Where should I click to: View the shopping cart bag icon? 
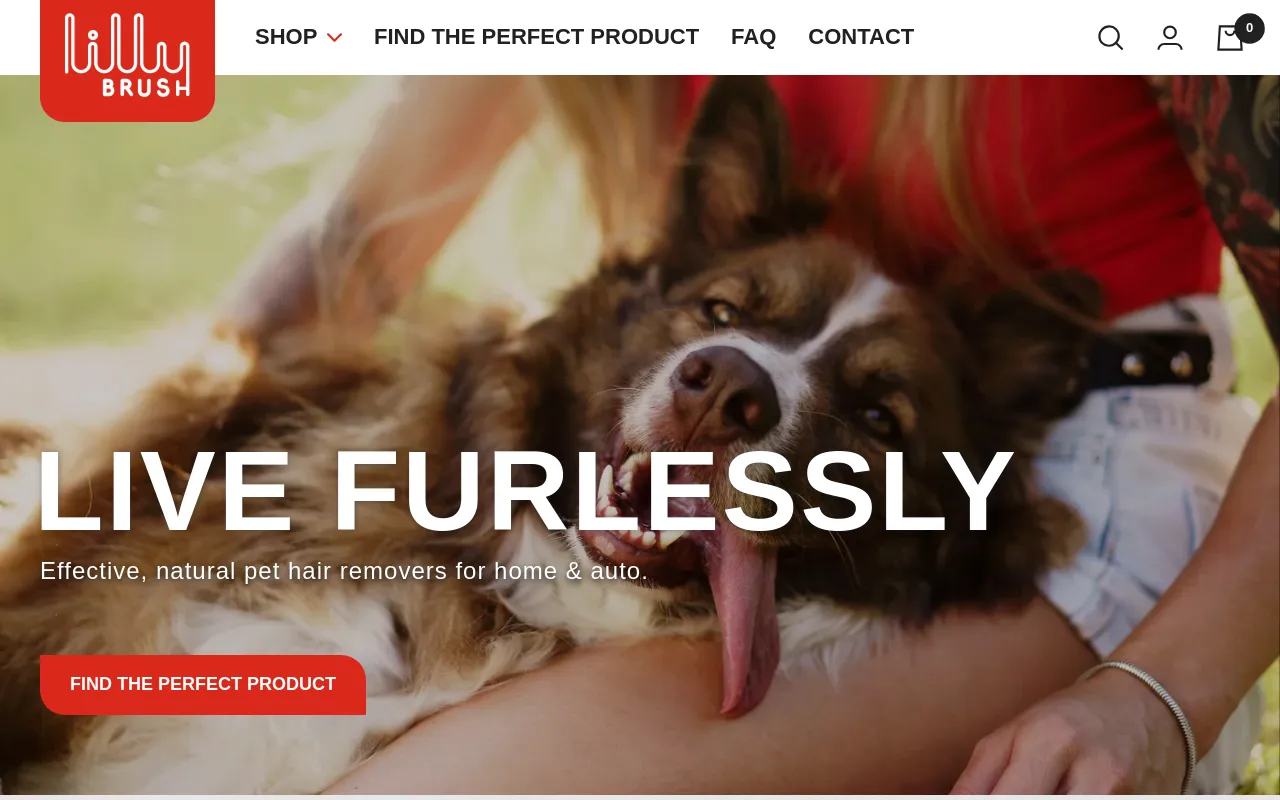click(1230, 38)
